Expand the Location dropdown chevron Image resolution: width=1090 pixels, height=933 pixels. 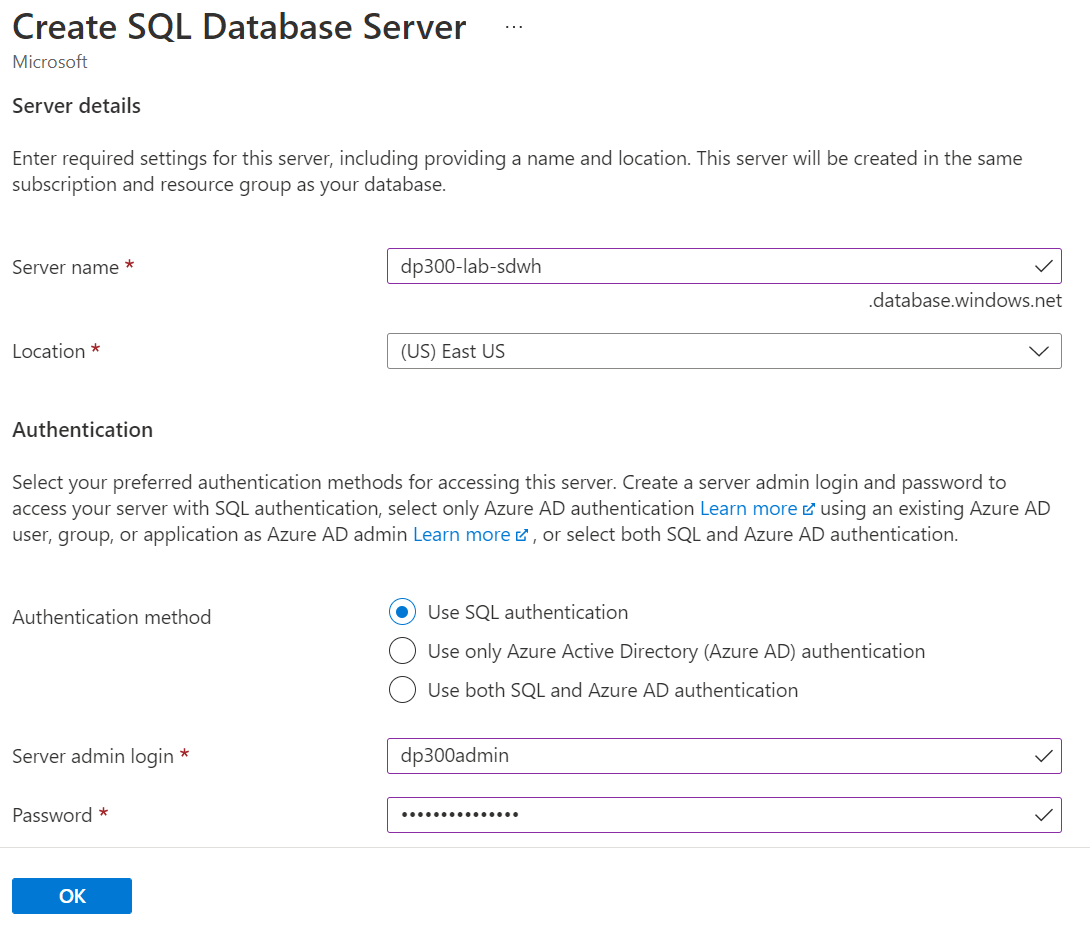(1039, 351)
